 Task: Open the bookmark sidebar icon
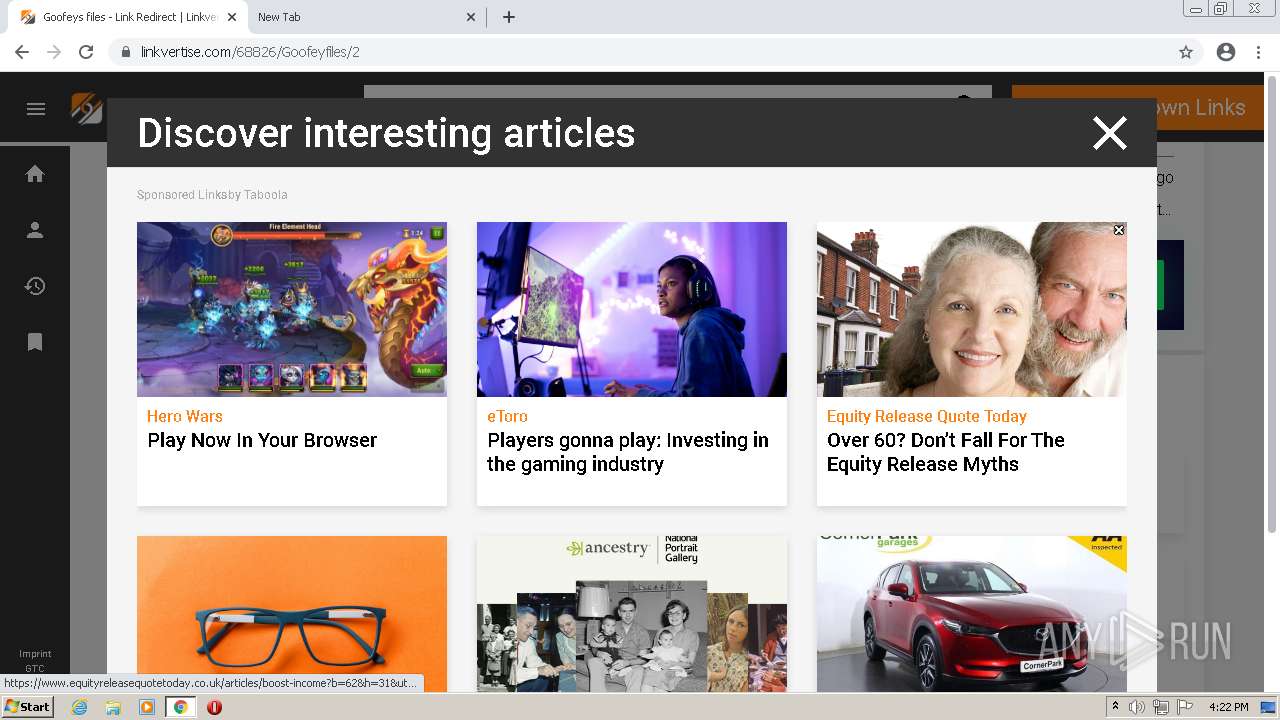point(35,342)
